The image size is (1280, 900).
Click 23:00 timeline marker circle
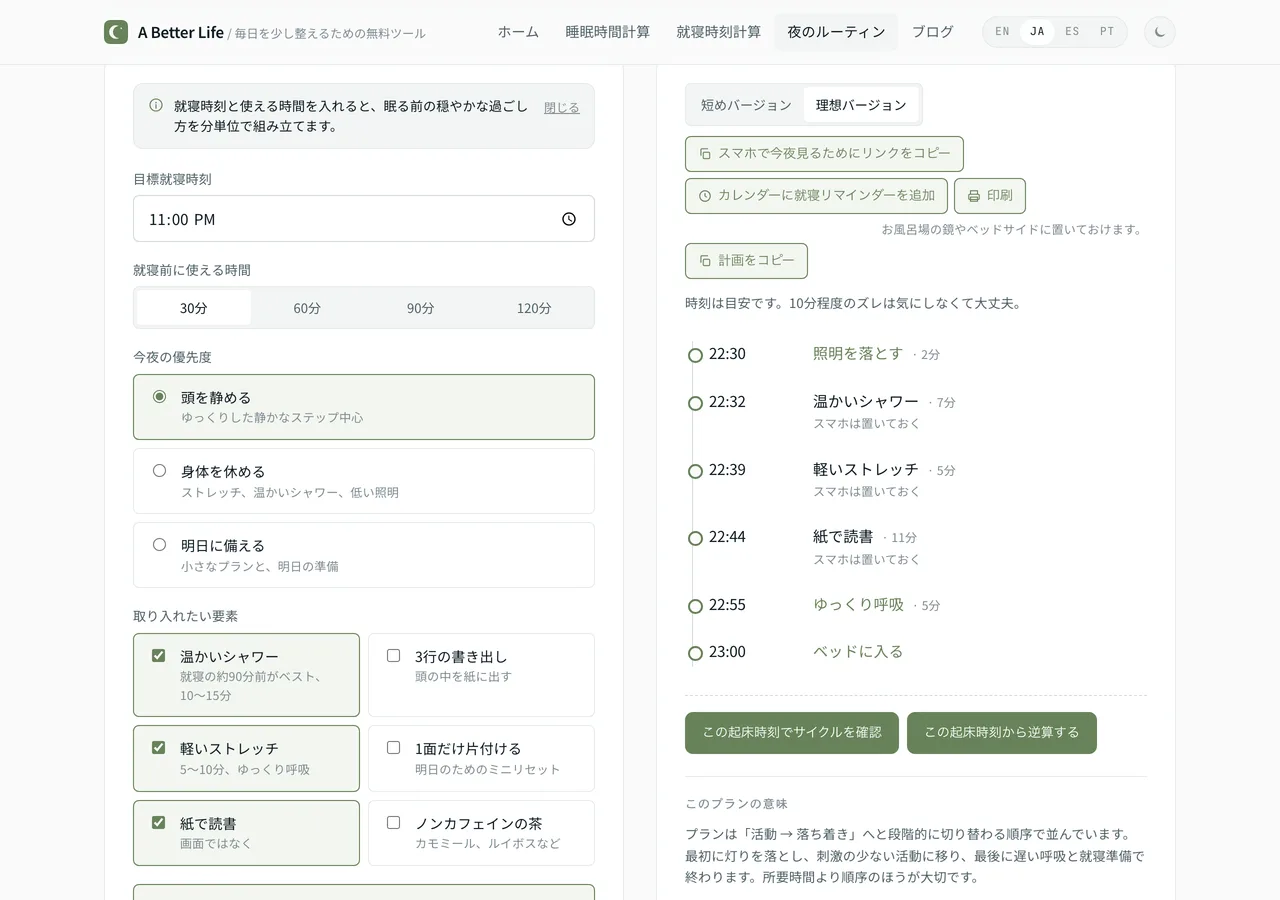695,653
